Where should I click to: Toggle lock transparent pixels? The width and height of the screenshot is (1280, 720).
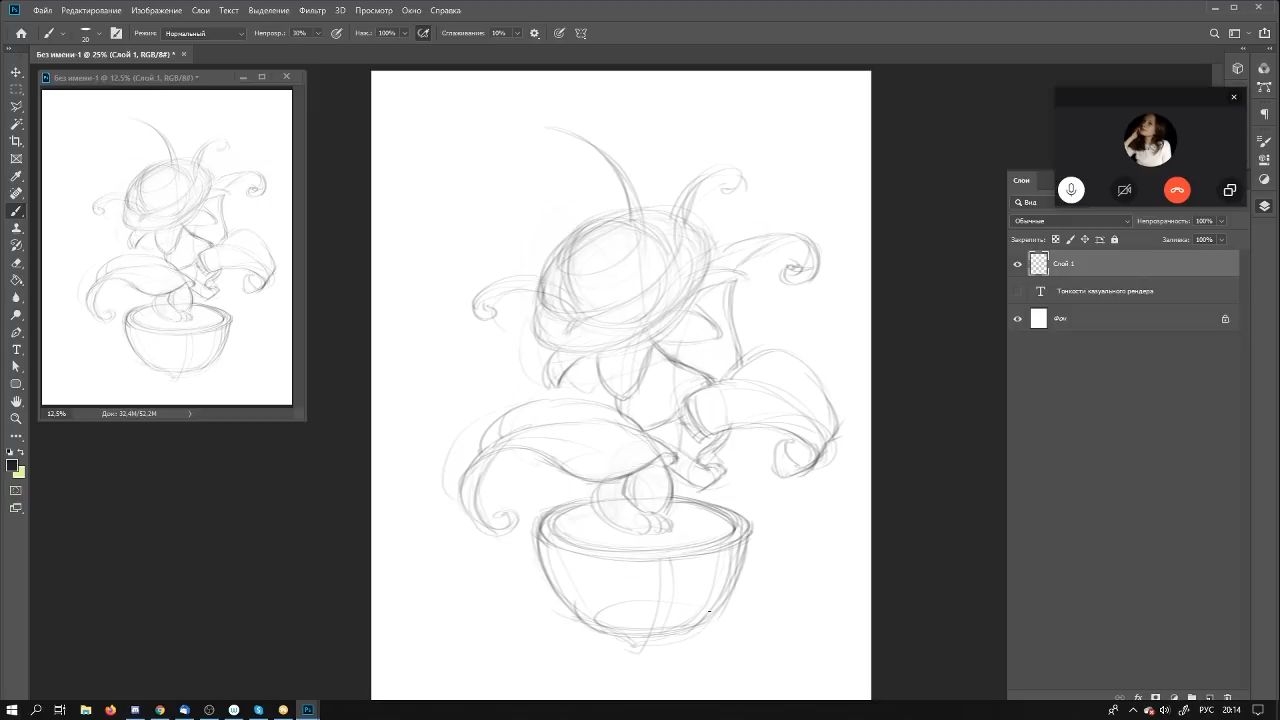coord(1055,240)
